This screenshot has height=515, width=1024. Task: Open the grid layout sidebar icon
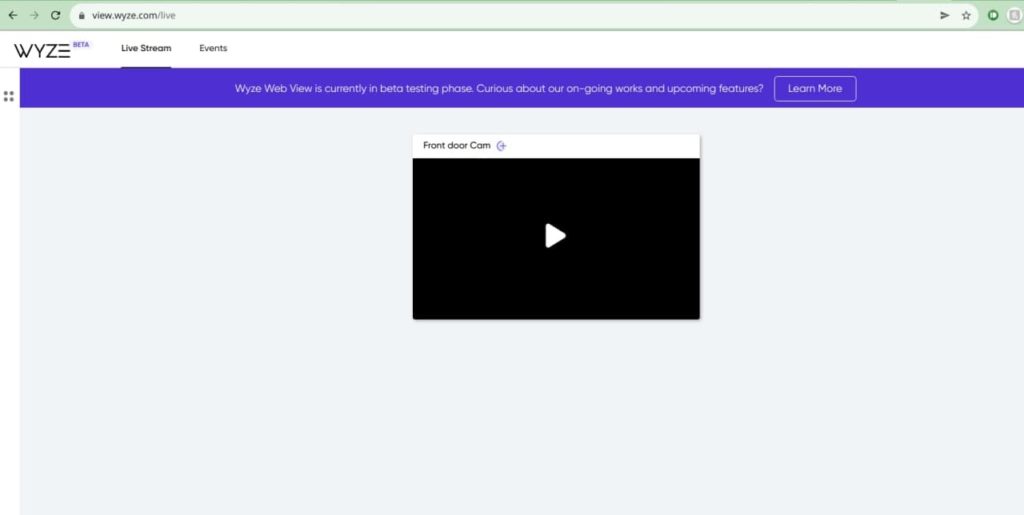coord(8,96)
